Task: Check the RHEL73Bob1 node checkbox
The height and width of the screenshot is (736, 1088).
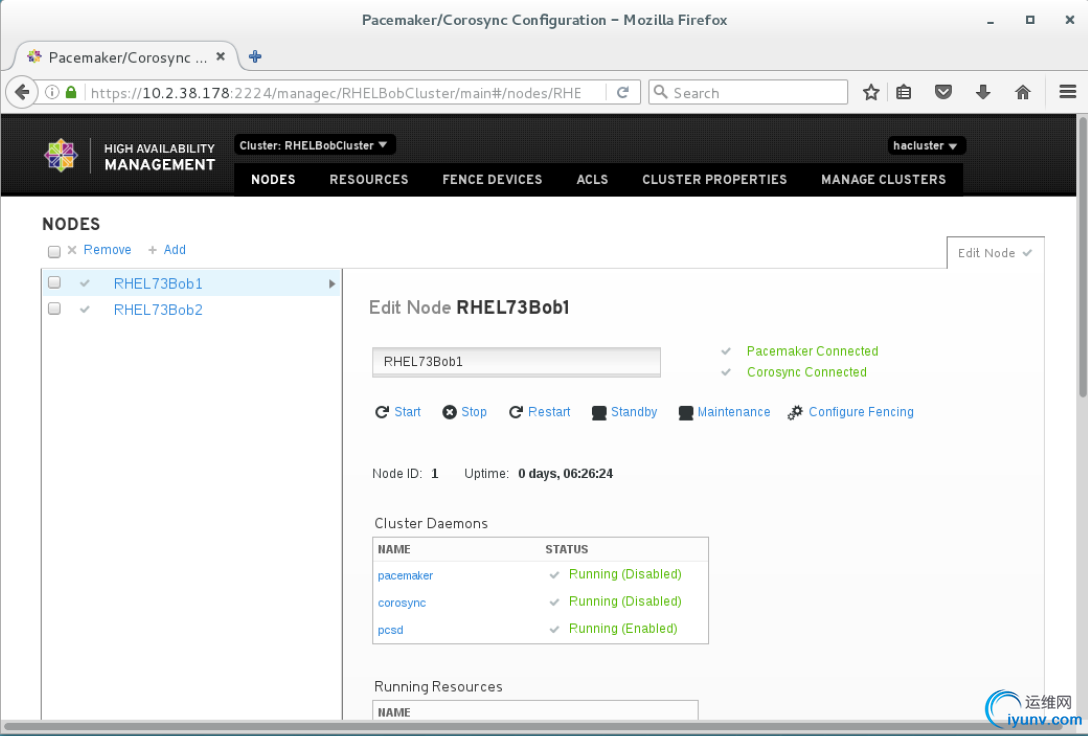Action: [54, 282]
